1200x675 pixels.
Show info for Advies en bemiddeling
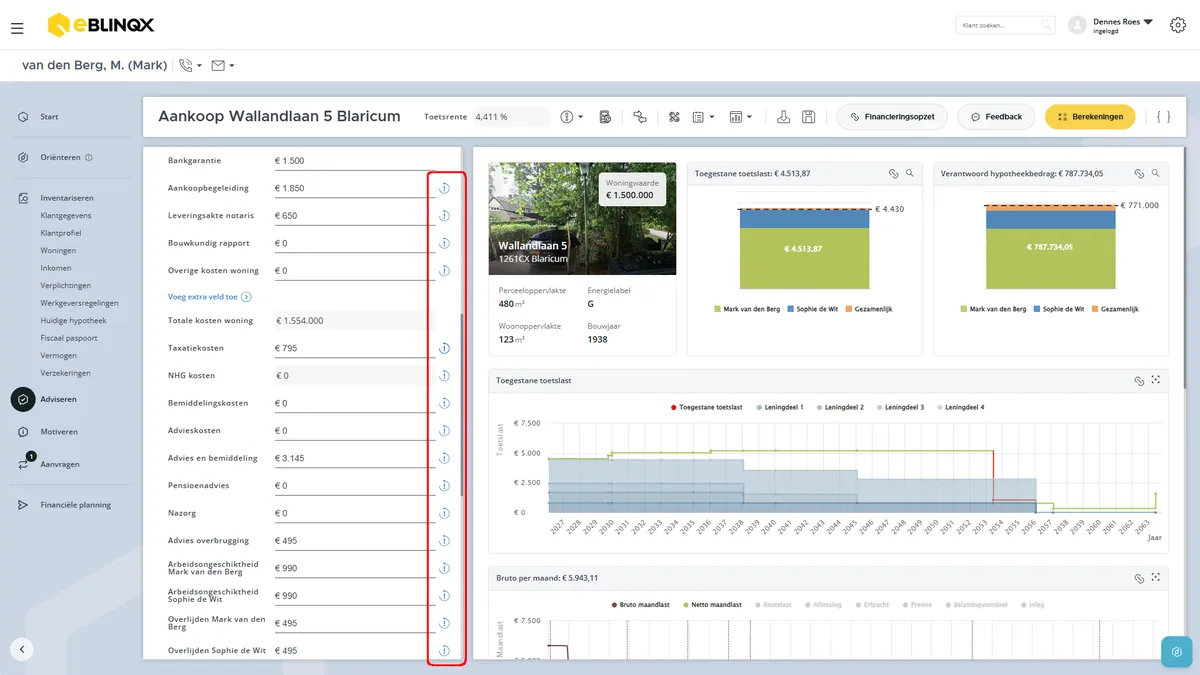tap(444, 458)
